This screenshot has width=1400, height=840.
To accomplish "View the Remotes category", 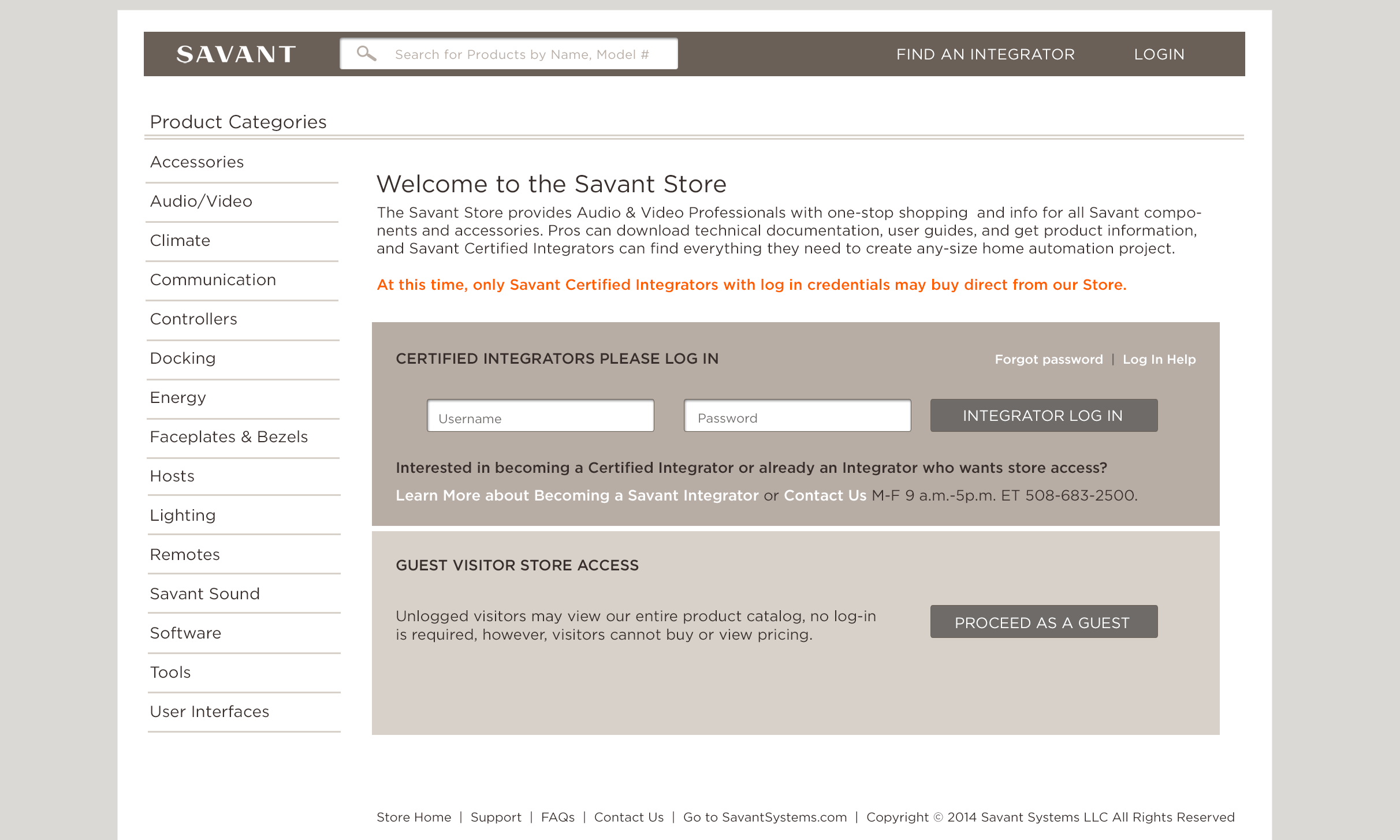I will tap(185, 554).
